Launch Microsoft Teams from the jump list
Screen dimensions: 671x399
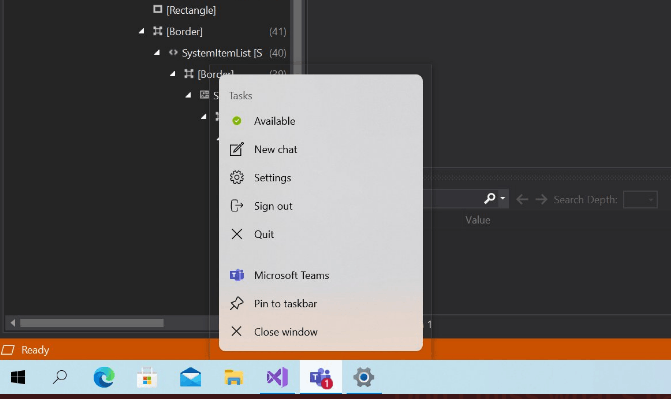point(321,275)
